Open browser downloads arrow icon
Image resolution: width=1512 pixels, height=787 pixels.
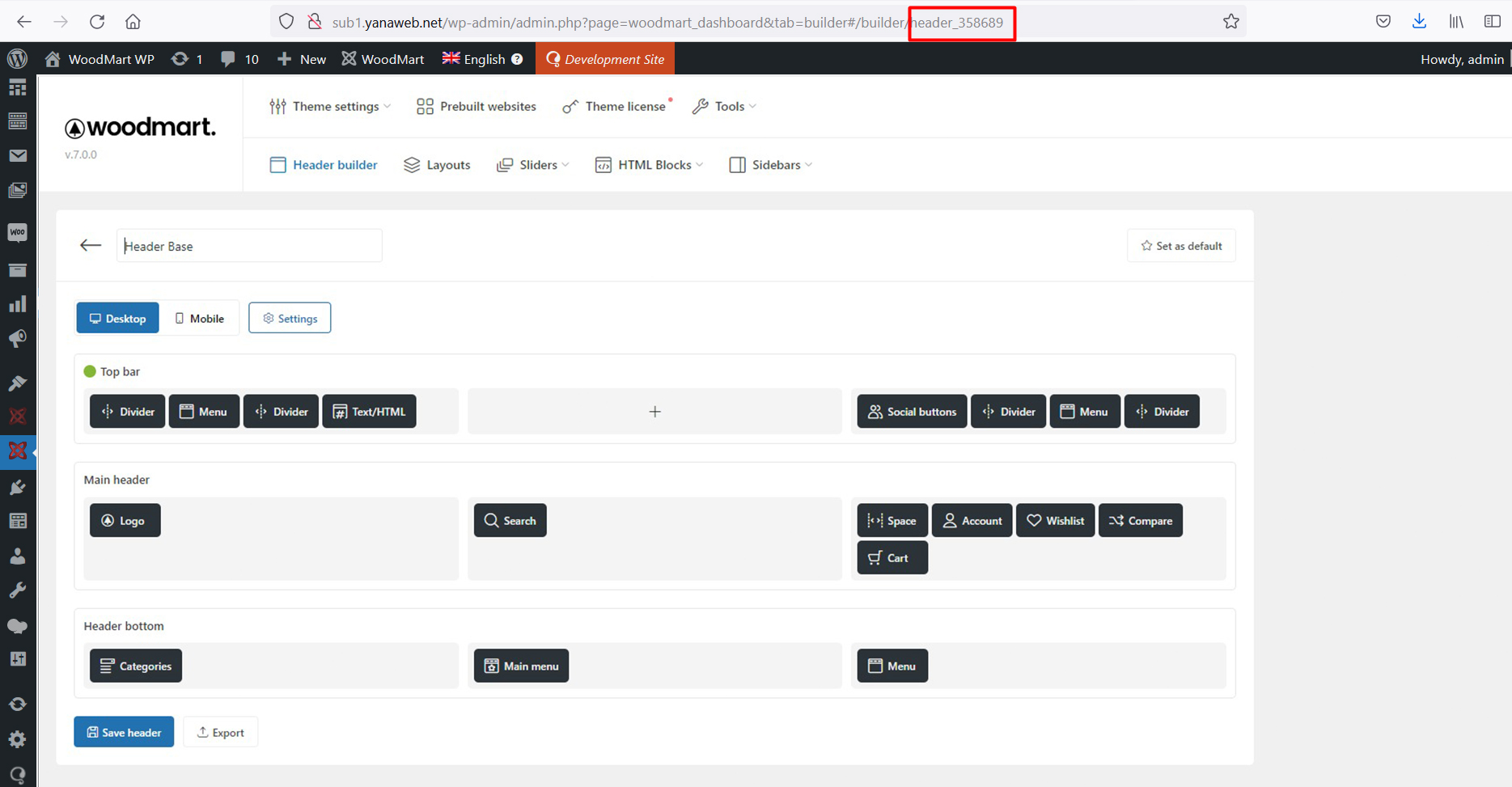click(1419, 22)
